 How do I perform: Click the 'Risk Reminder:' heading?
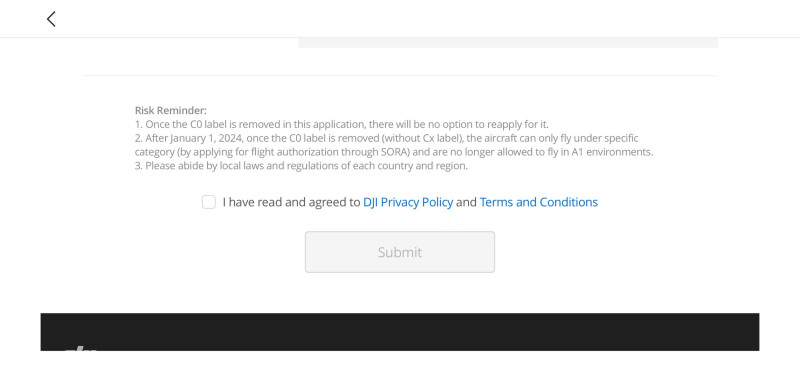[170, 110]
